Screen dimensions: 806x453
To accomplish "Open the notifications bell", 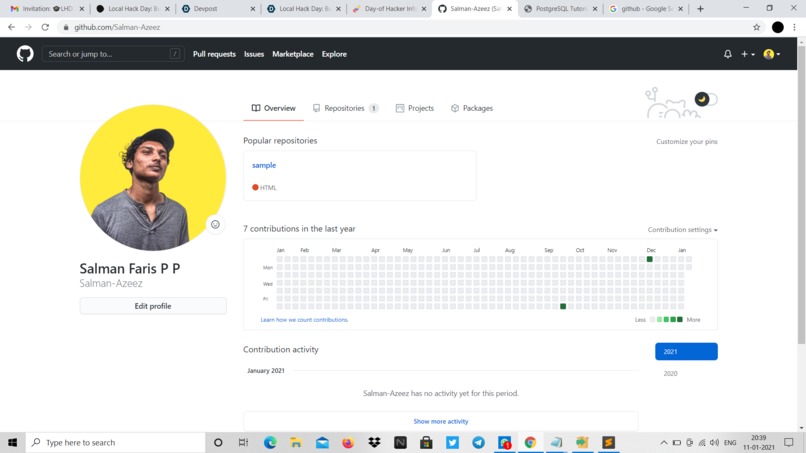I will tap(727, 54).
